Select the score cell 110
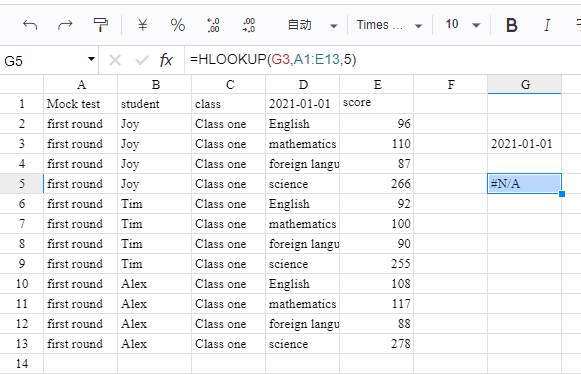The height and width of the screenshot is (374, 581). [377, 144]
